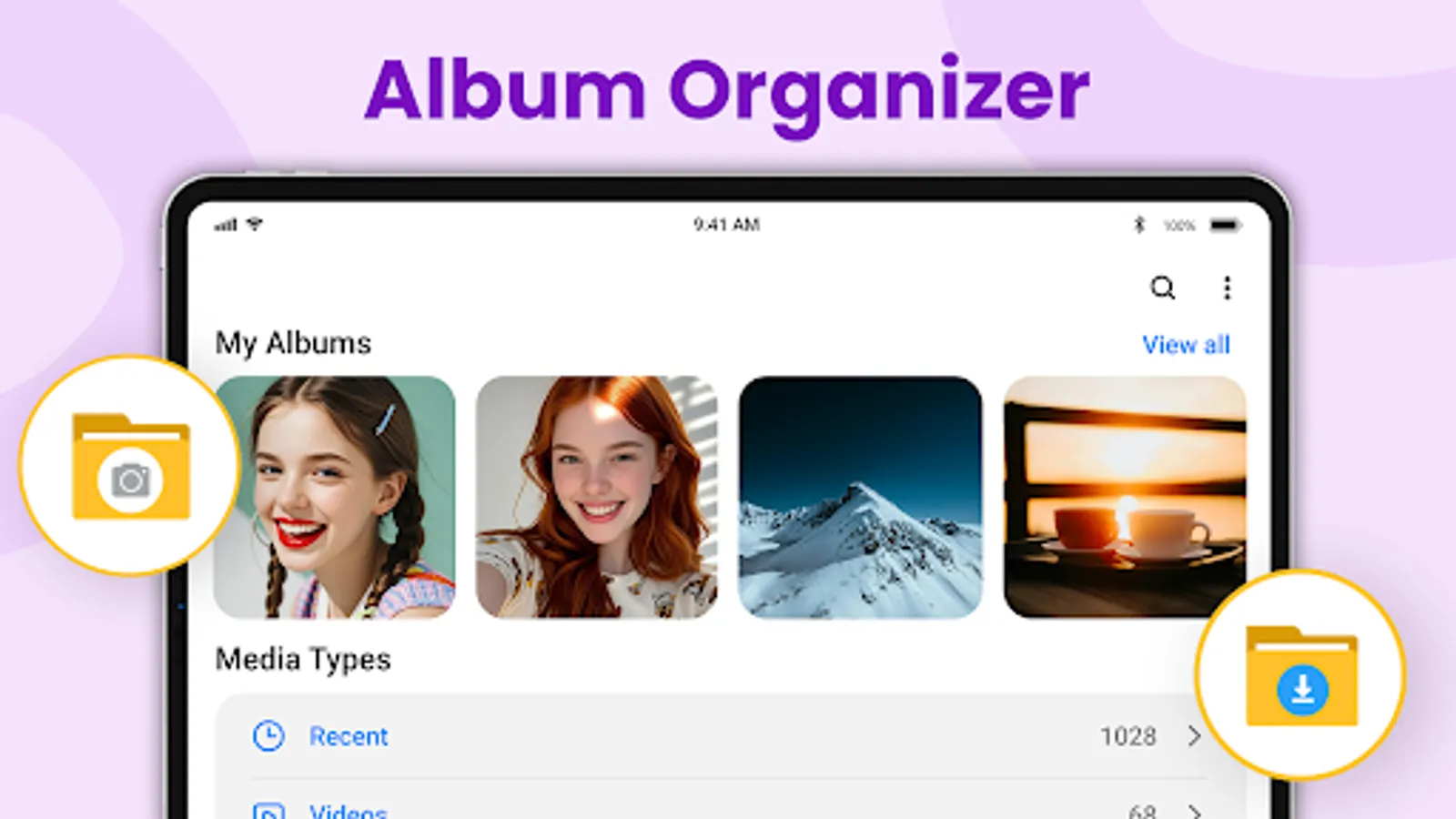
Task: Tap the cellular signal bars
Action: (x=227, y=223)
